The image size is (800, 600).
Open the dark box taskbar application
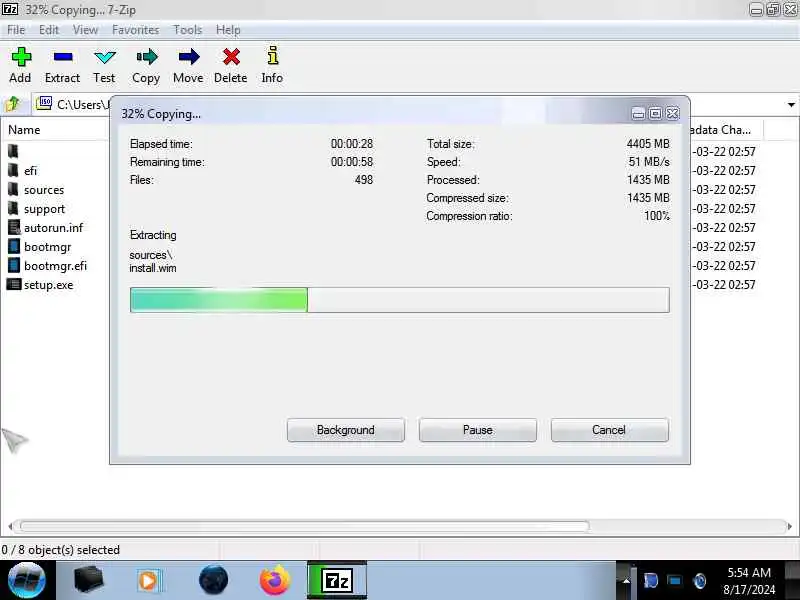pyautogui.click(x=88, y=580)
